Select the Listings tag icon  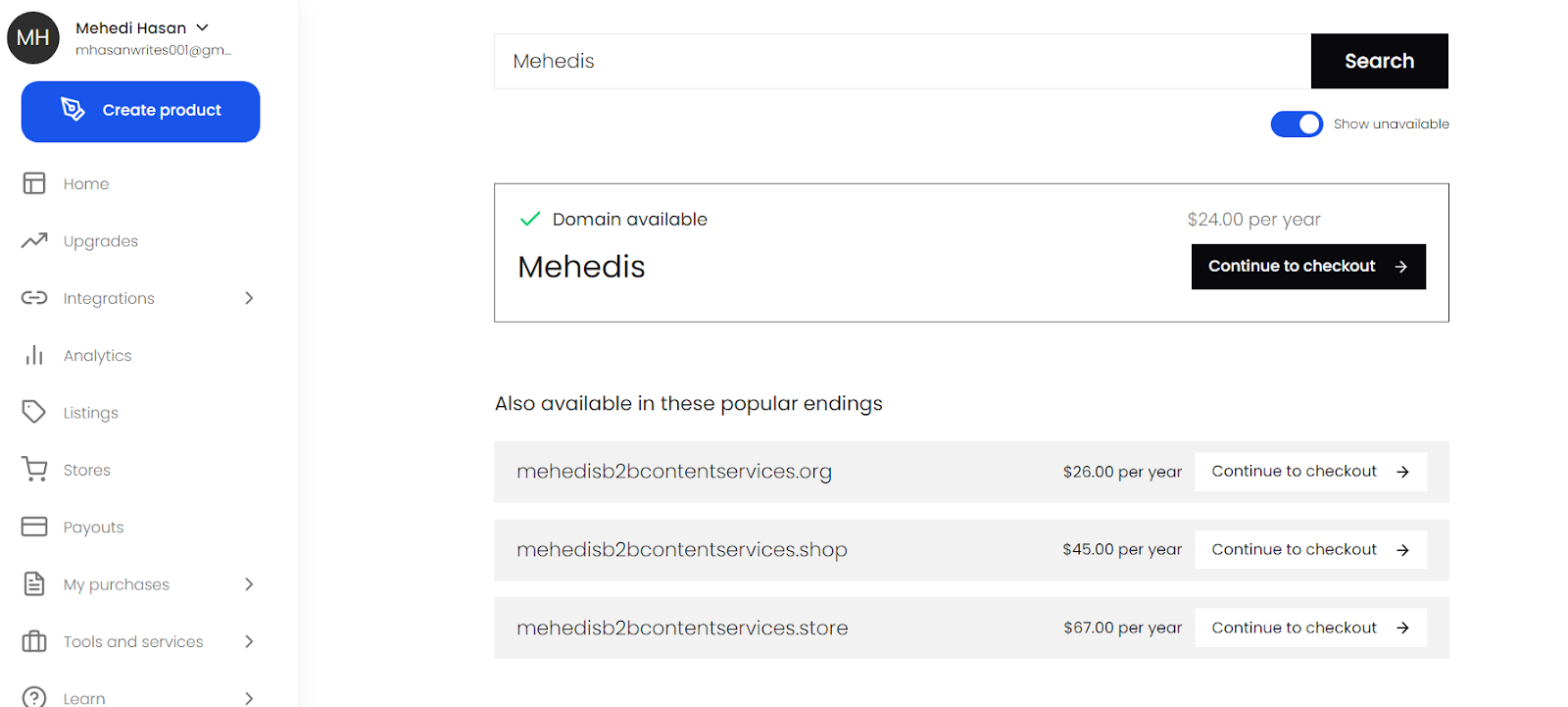[x=34, y=412]
